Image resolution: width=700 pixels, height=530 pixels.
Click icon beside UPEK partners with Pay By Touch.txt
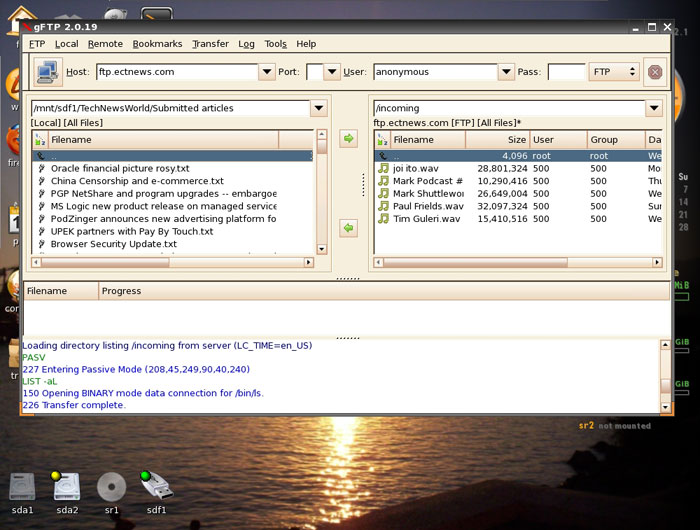[x=41, y=231]
